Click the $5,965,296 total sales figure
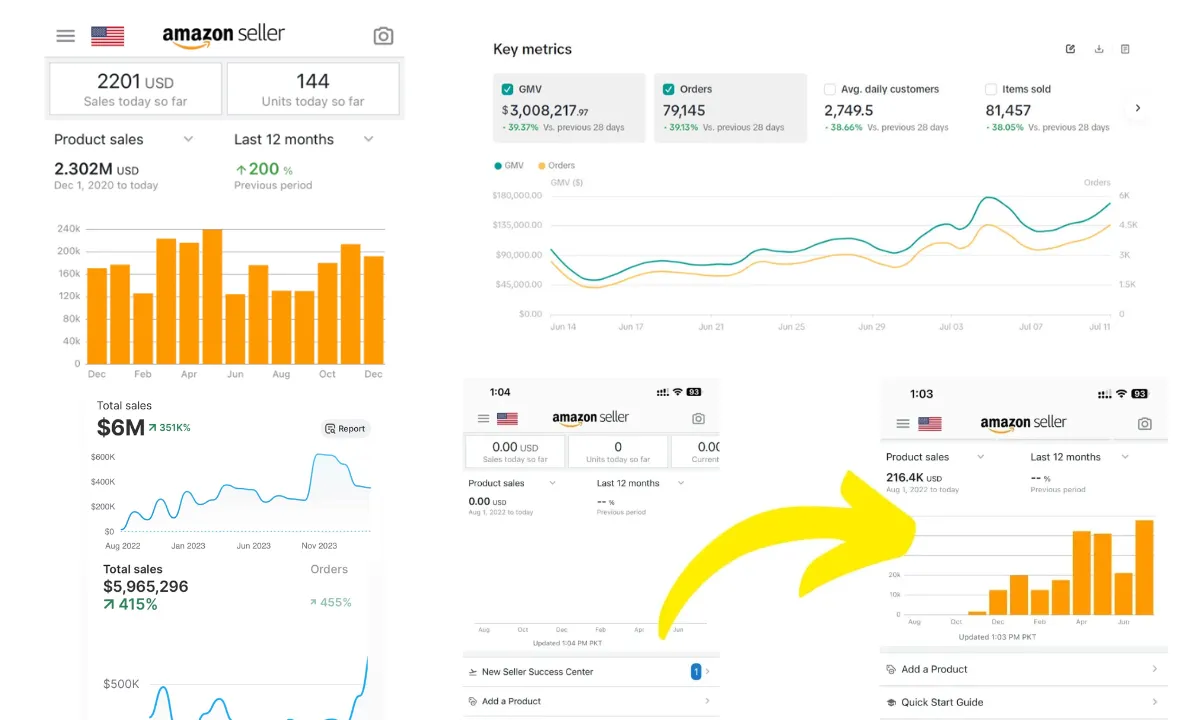The width and height of the screenshot is (1200, 720). [x=146, y=587]
